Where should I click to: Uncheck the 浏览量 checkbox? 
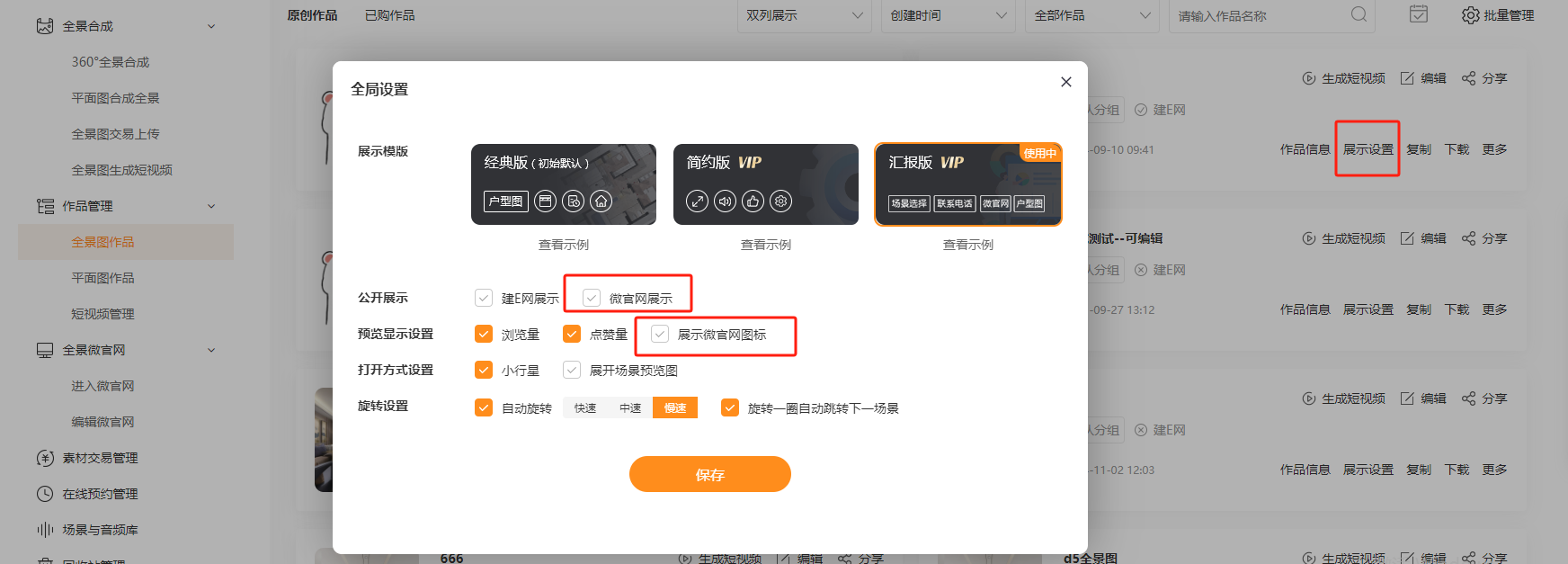(484, 334)
